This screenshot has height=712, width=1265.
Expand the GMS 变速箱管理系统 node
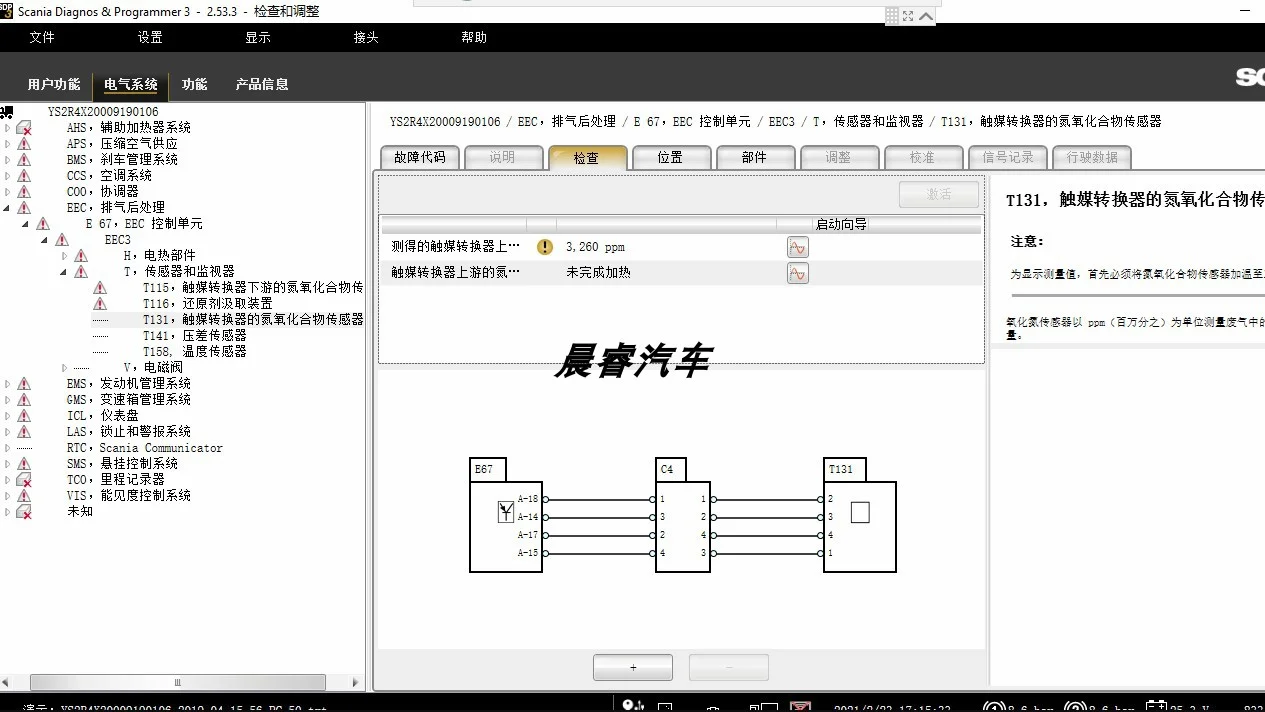(x=8, y=400)
